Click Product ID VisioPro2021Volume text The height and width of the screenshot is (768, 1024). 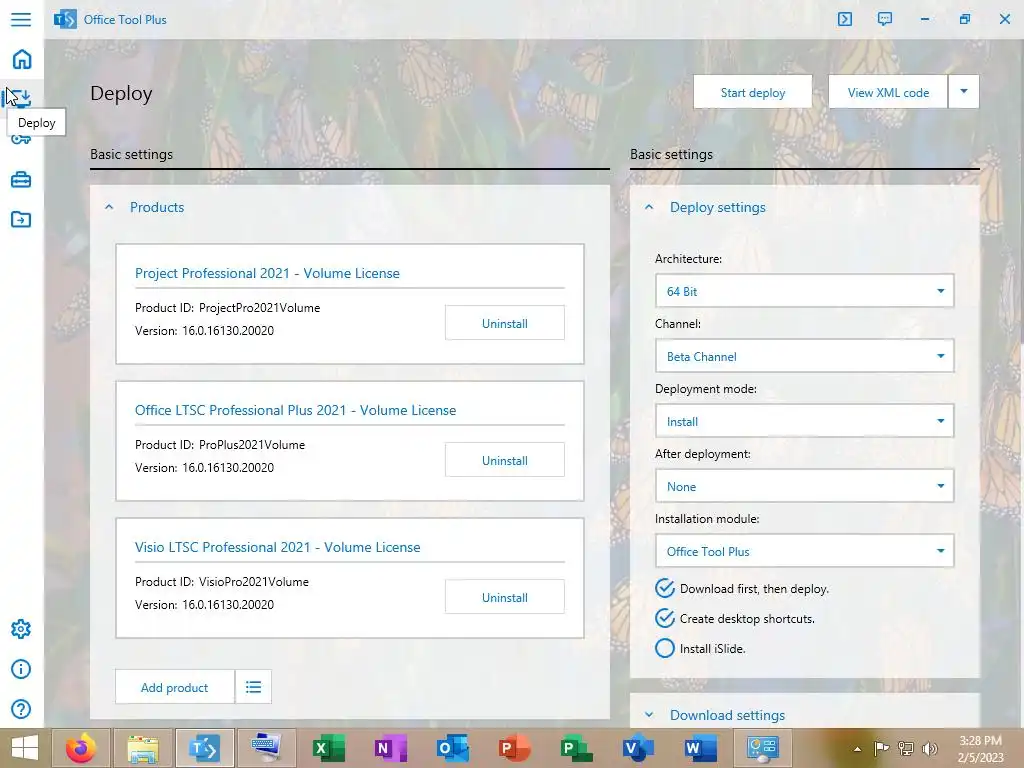[222, 582]
